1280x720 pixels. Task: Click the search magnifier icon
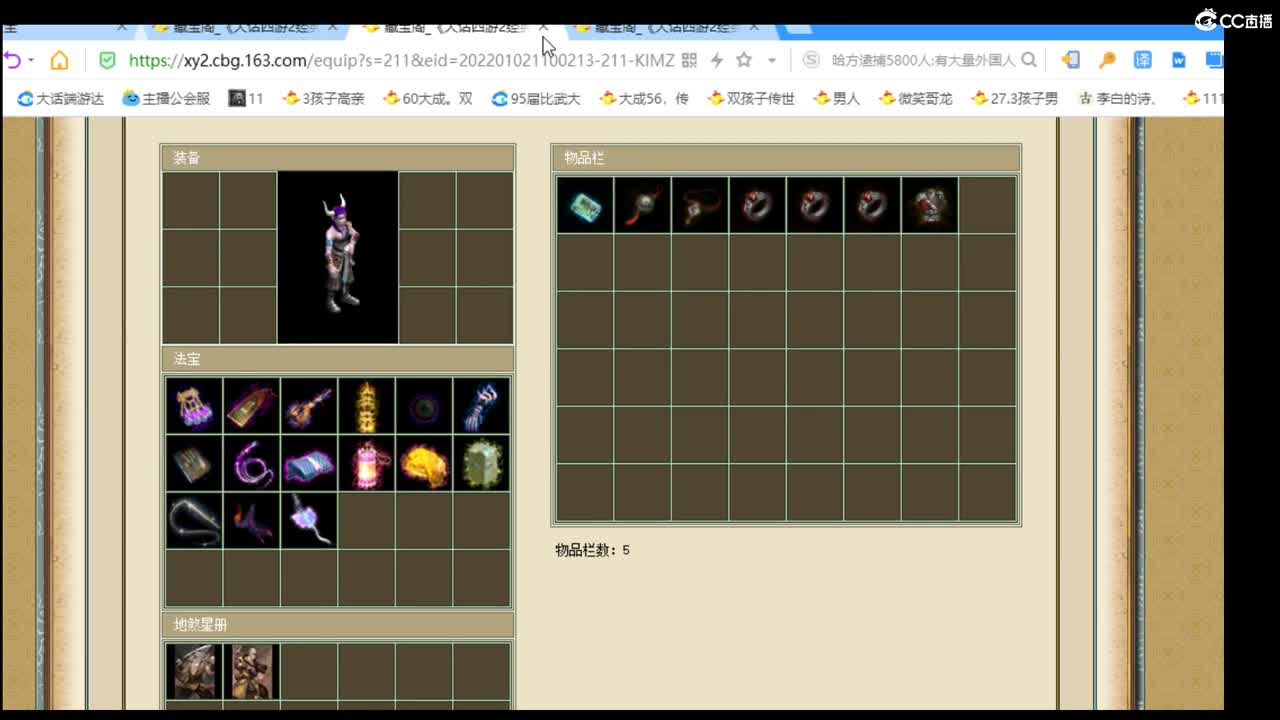pos(1028,60)
